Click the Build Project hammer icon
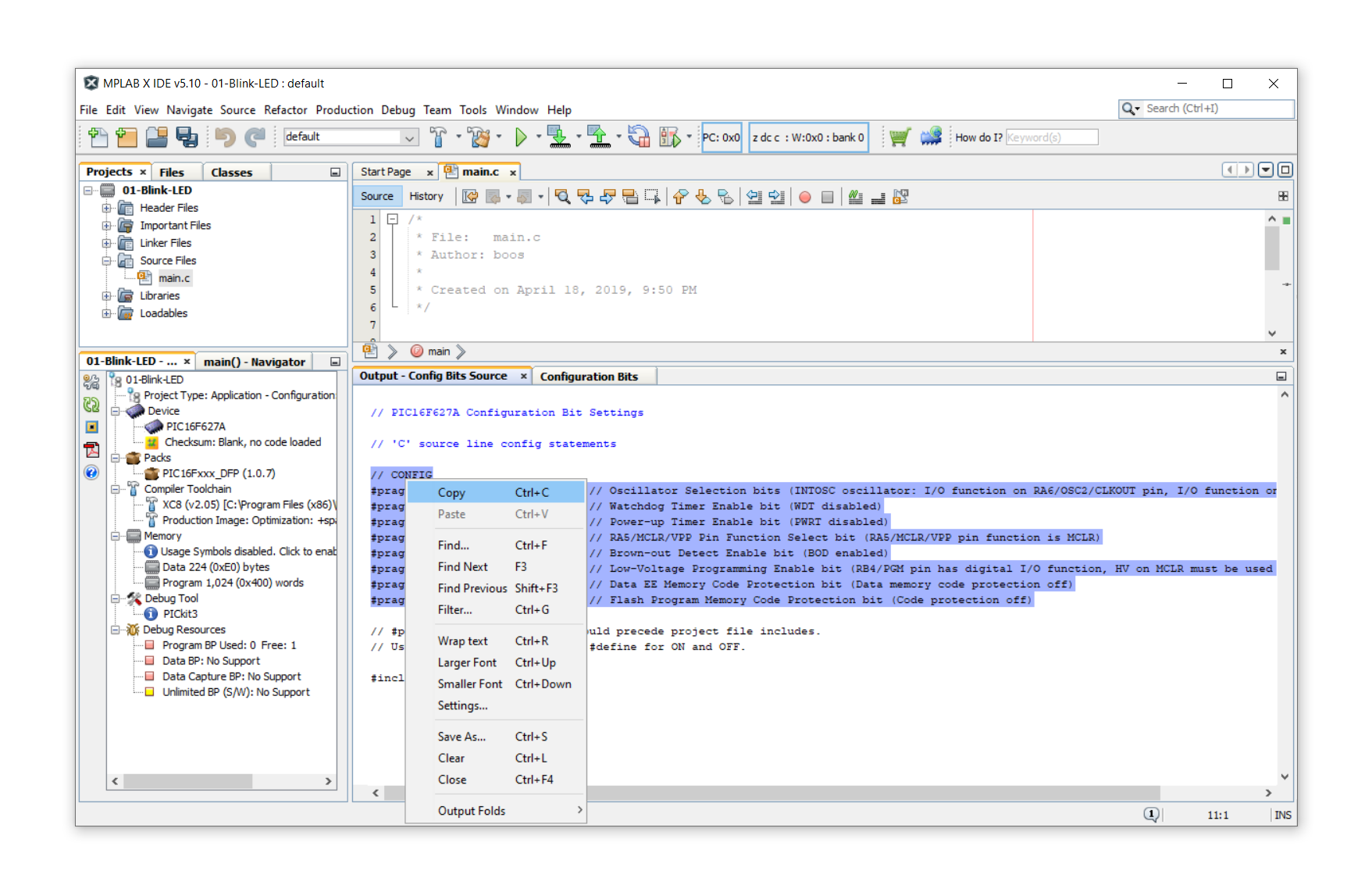The width and height of the screenshot is (1372, 896). click(438, 137)
